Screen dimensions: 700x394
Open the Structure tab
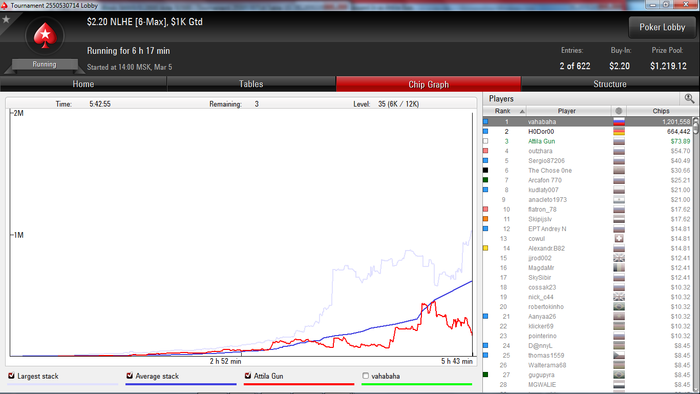(610, 84)
